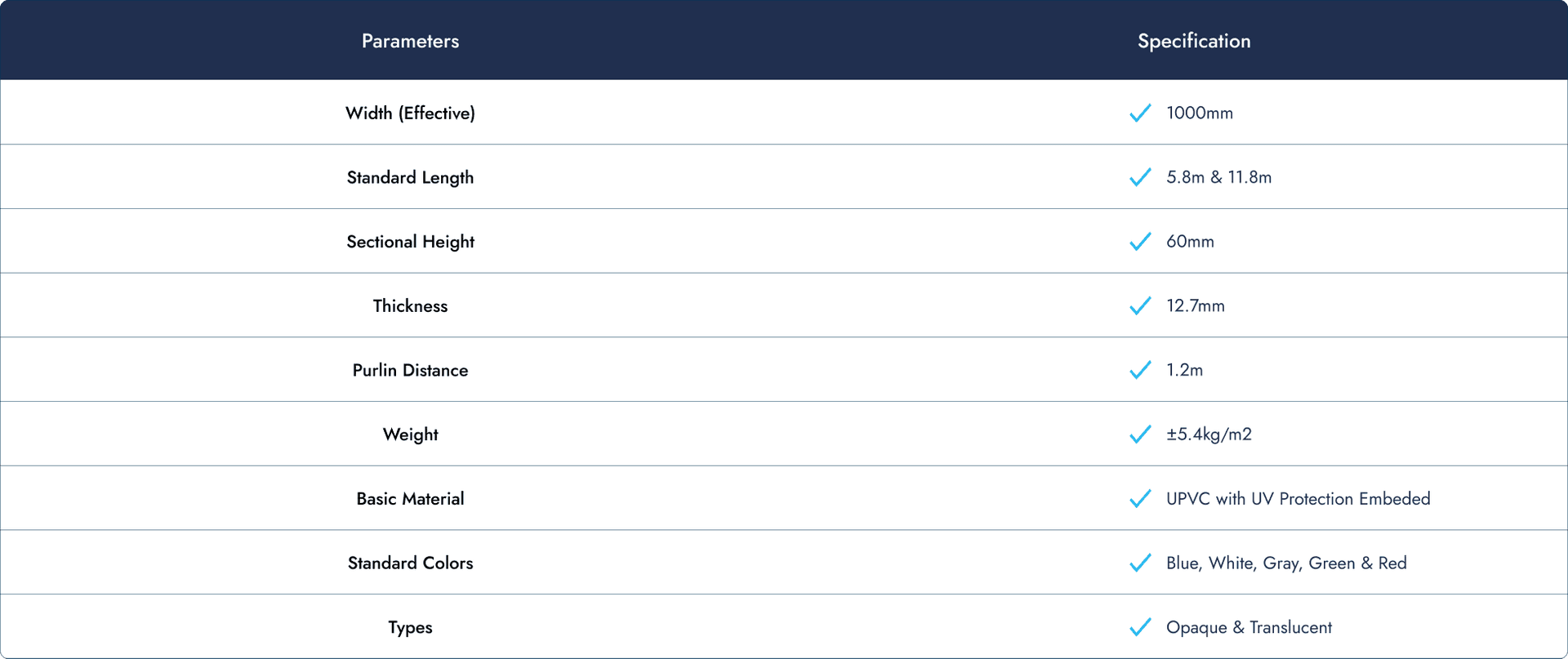Select the Width (Effective) label
The image size is (1568, 659).
tap(410, 113)
